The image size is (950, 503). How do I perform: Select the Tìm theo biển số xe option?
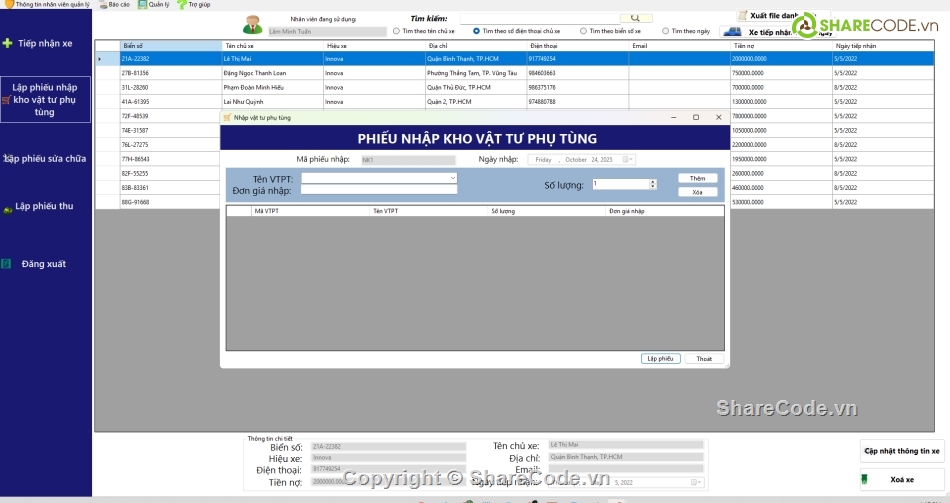point(583,31)
